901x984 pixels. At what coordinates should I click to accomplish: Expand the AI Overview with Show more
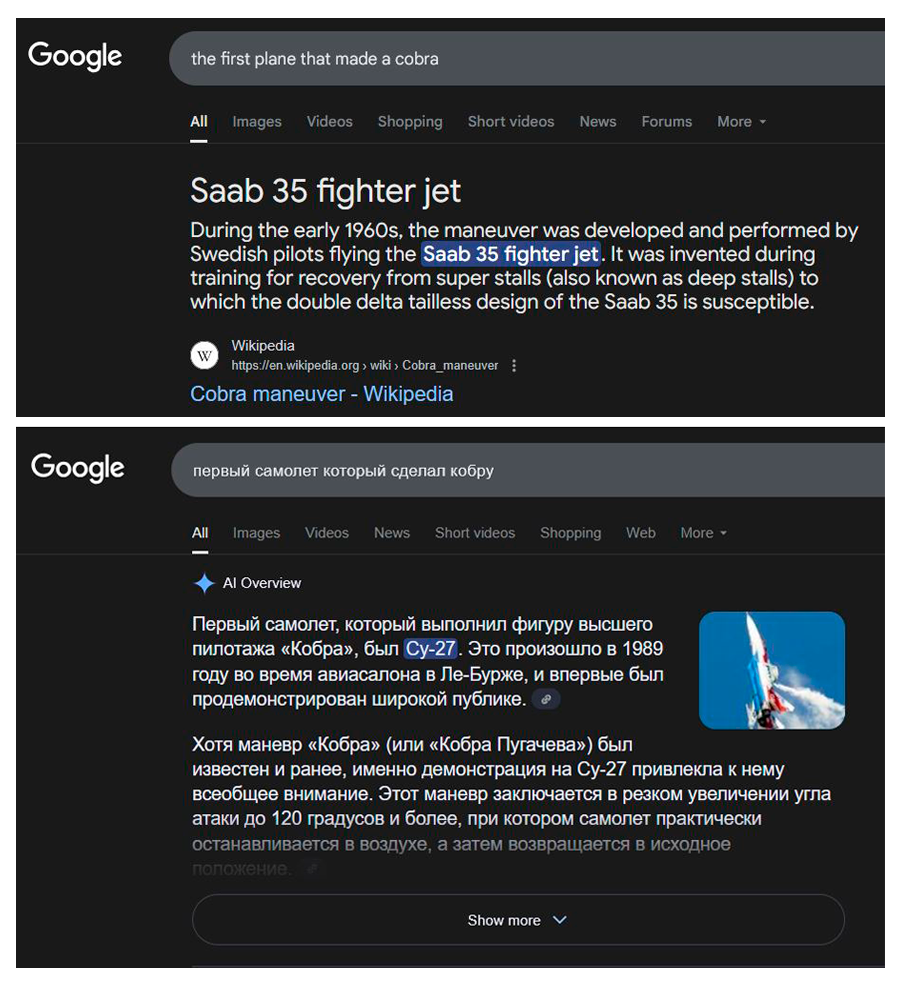coord(517,920)
